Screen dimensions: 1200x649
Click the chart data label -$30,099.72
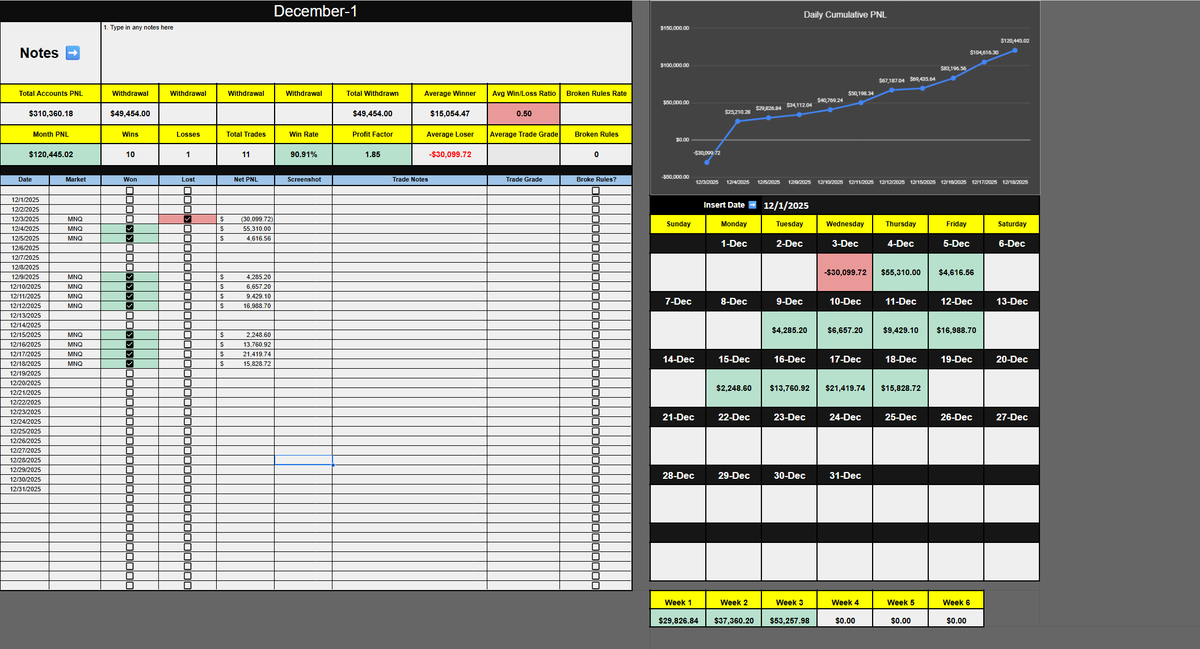tap(707, 153)
